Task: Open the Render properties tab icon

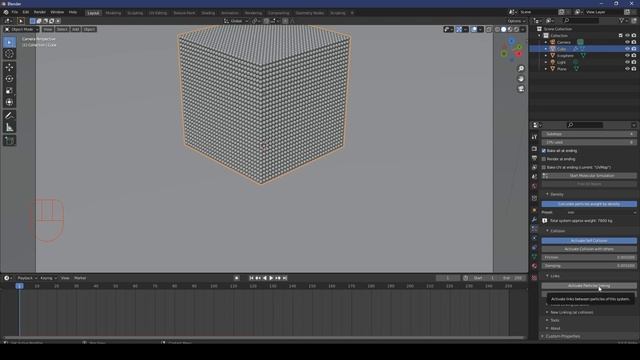Action: (x=534, y=149)
